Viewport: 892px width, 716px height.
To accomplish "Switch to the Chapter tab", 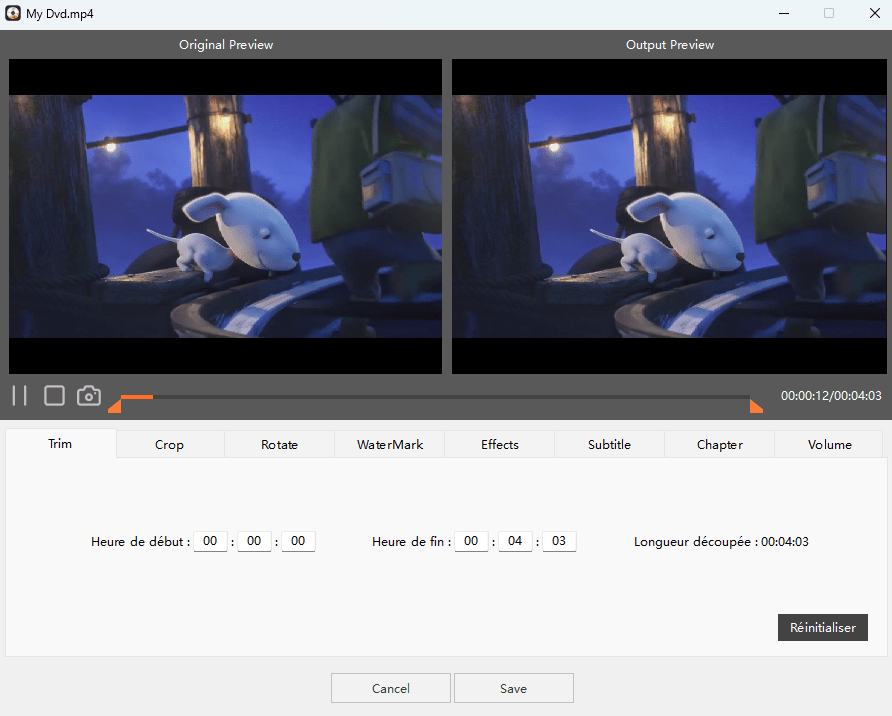I will coord(719,444).
